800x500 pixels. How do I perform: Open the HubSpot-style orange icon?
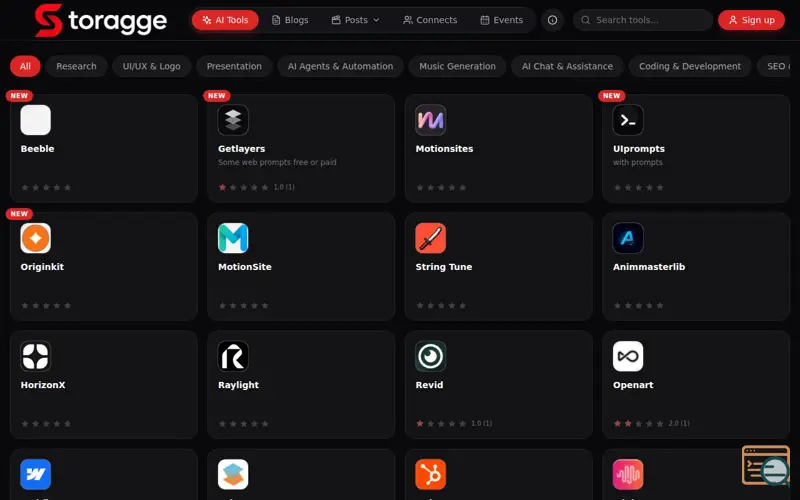(431, 474)
